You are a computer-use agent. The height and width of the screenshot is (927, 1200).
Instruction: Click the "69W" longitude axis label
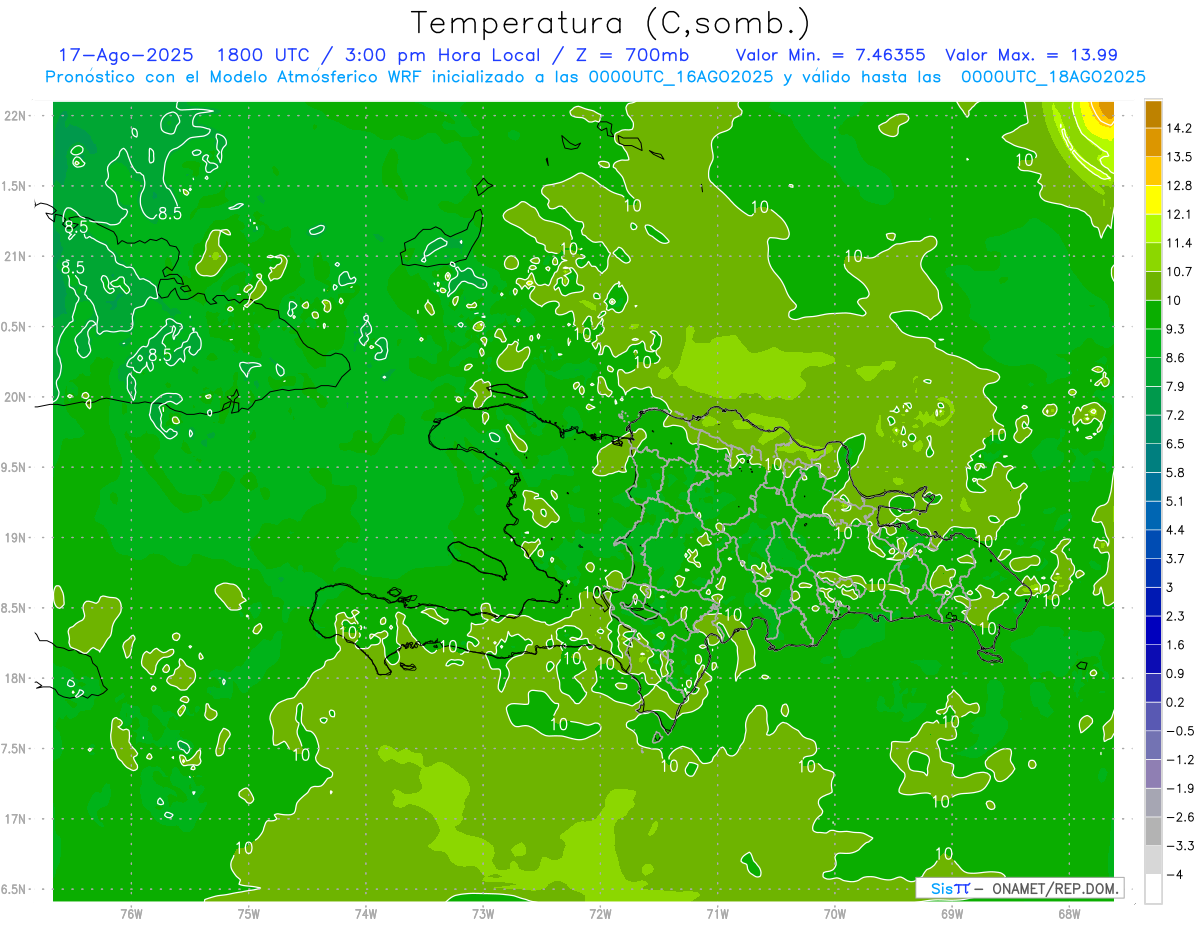pyautogui.click(x=952, y=913)
